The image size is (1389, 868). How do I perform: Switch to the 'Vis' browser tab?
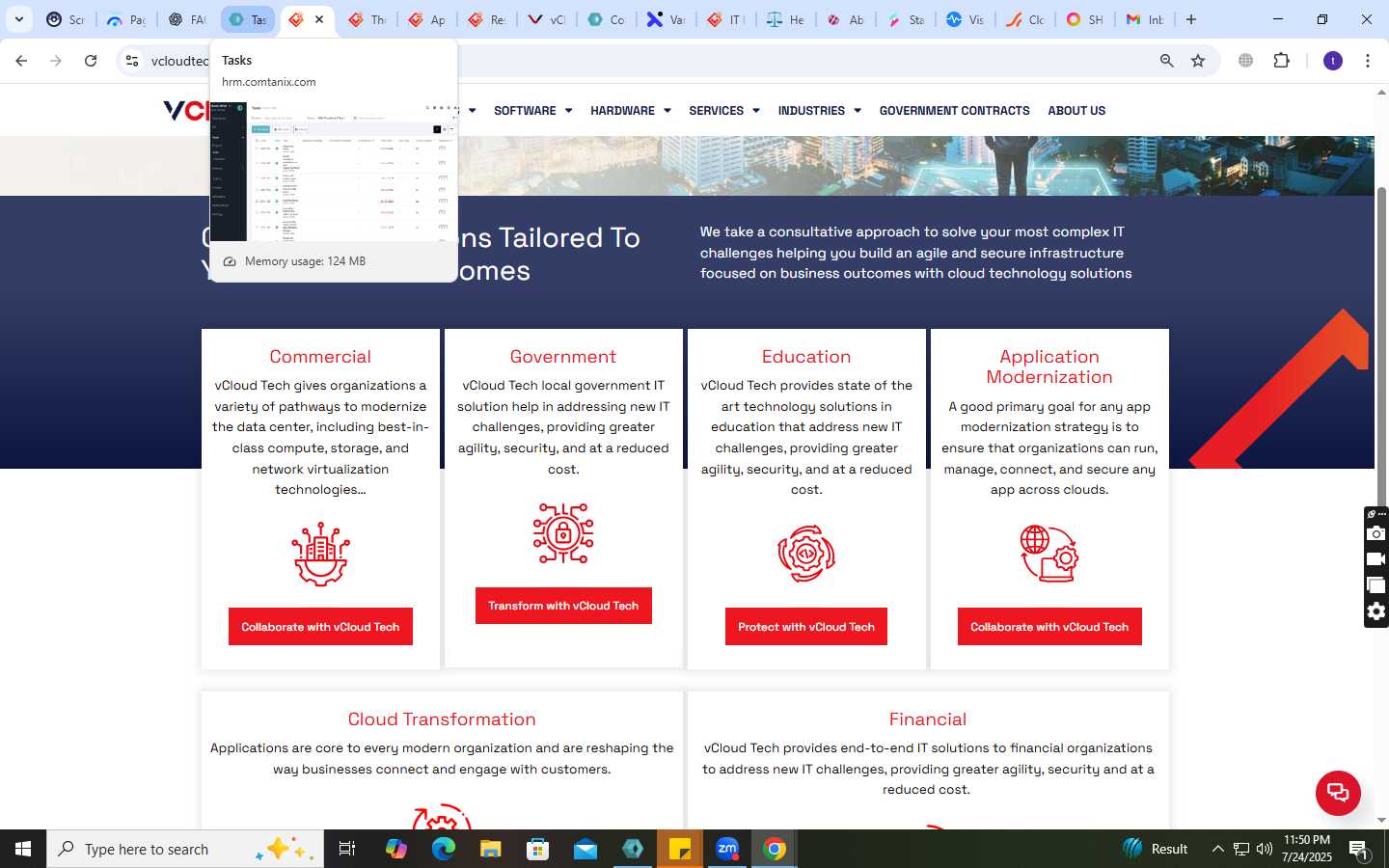coord(966,19)
